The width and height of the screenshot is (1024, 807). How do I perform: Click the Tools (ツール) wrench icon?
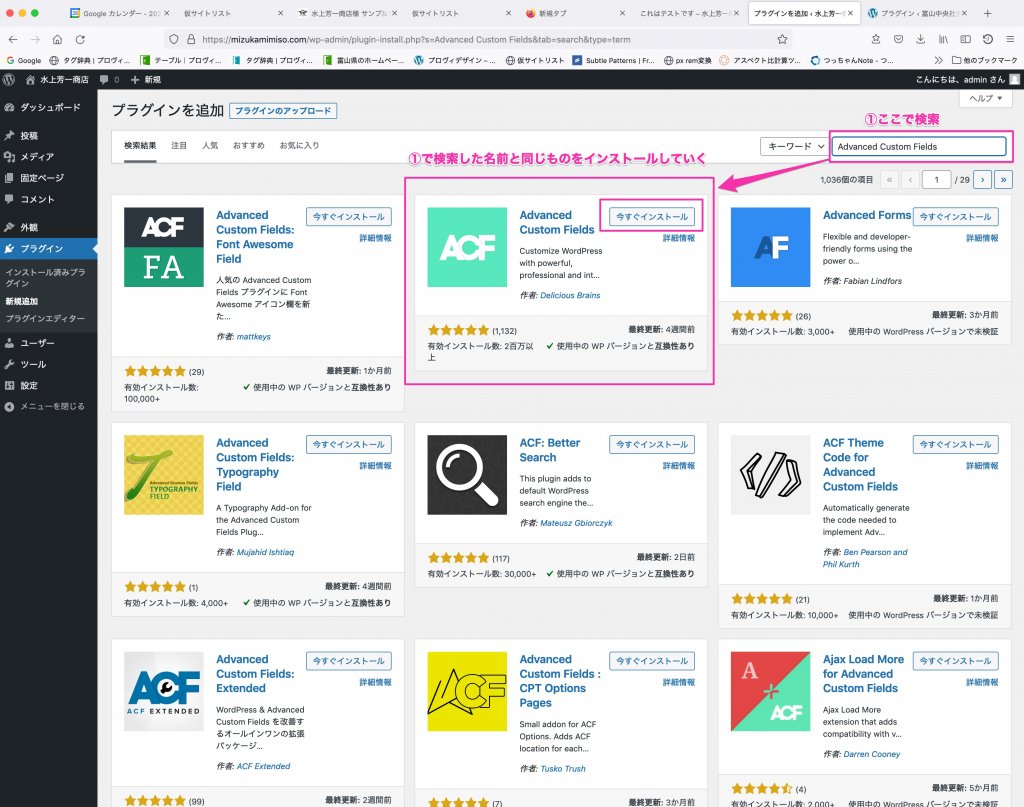[10, 364]
